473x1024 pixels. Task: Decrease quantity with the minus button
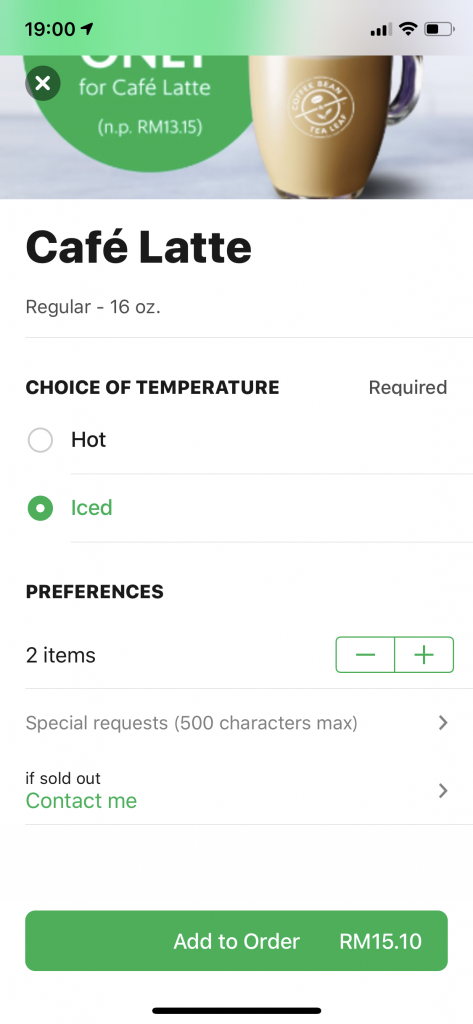click(x=365, y=654)
